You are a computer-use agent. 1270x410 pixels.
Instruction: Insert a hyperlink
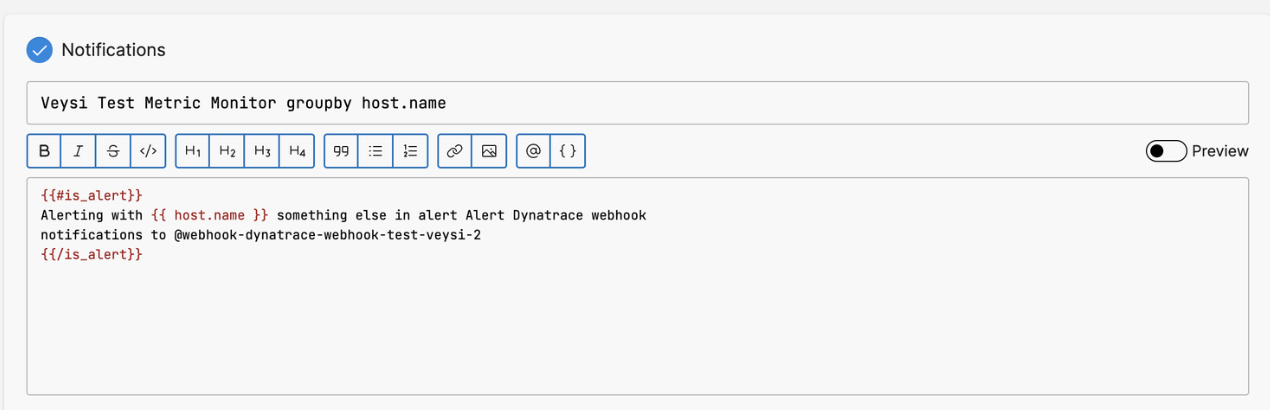455,151
